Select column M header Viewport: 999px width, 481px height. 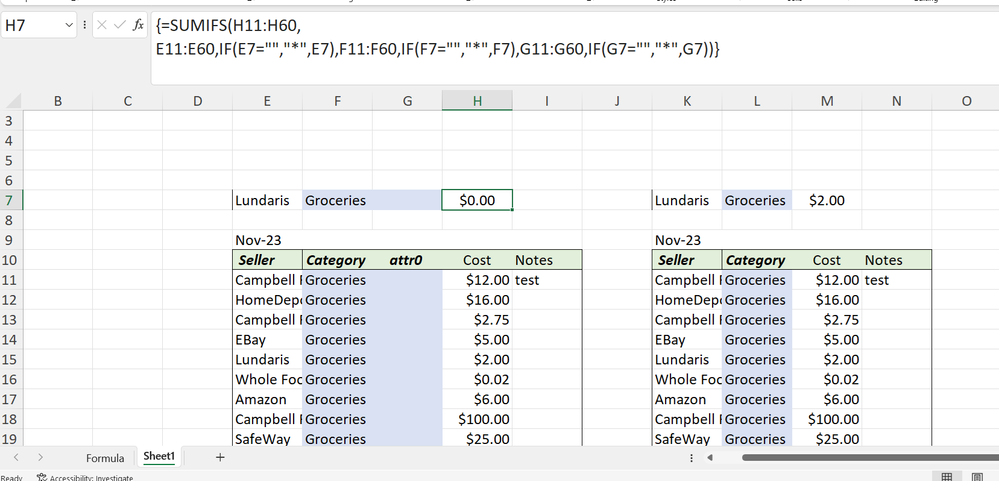point(827,101)
